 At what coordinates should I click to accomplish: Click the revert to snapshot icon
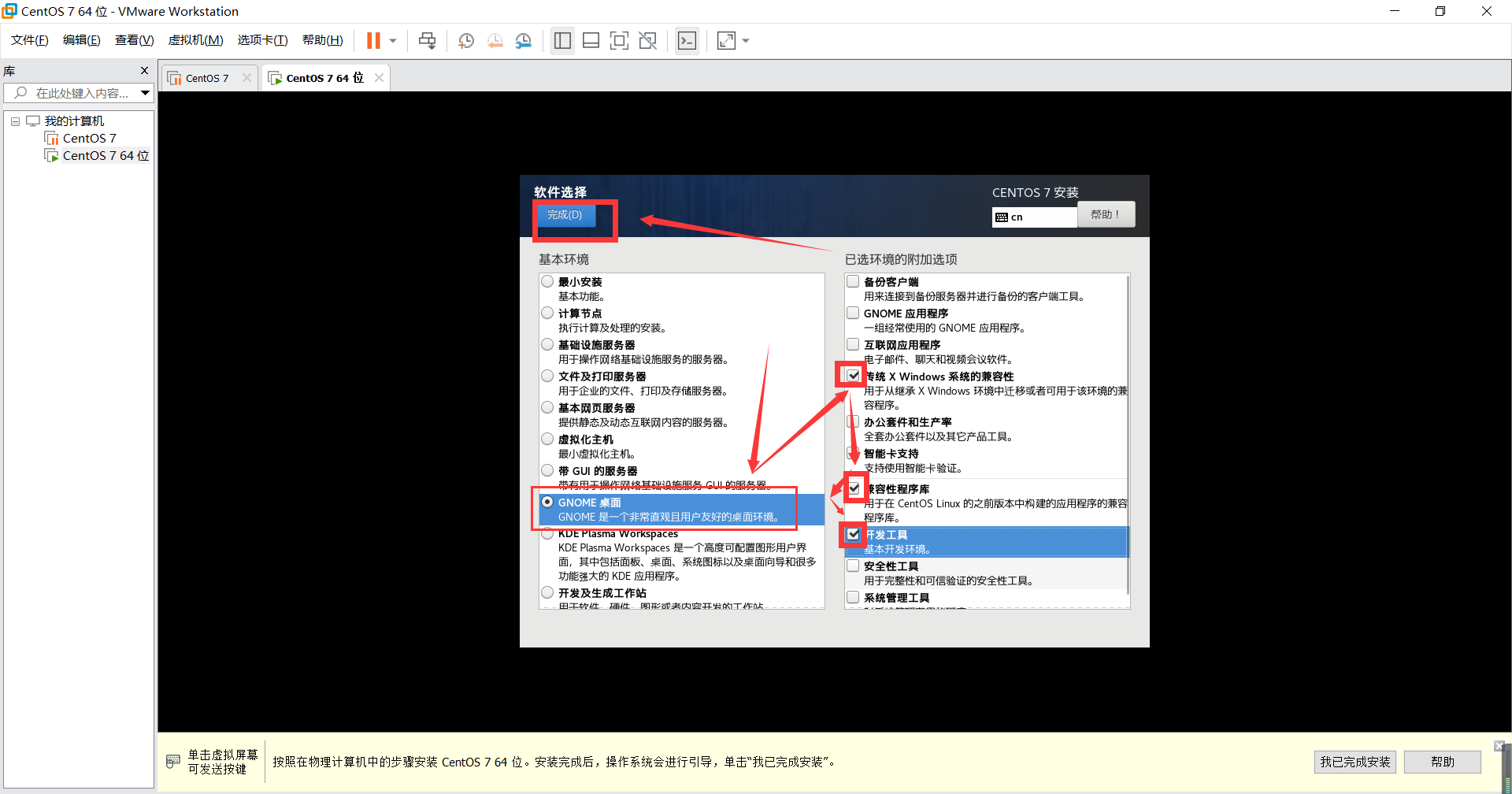495,41
